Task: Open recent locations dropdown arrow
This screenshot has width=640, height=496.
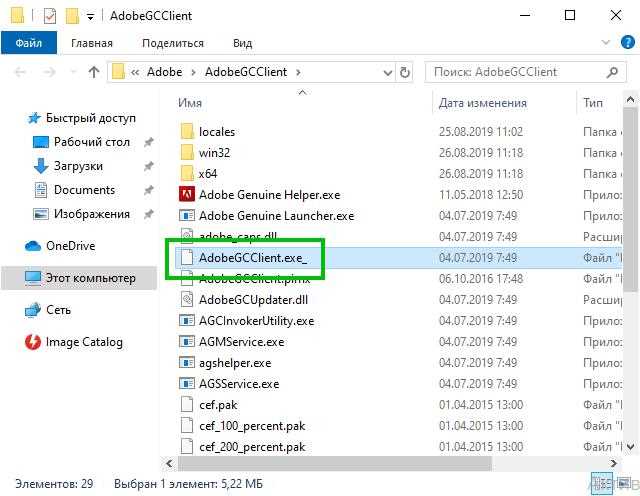Action: [73, 73]
